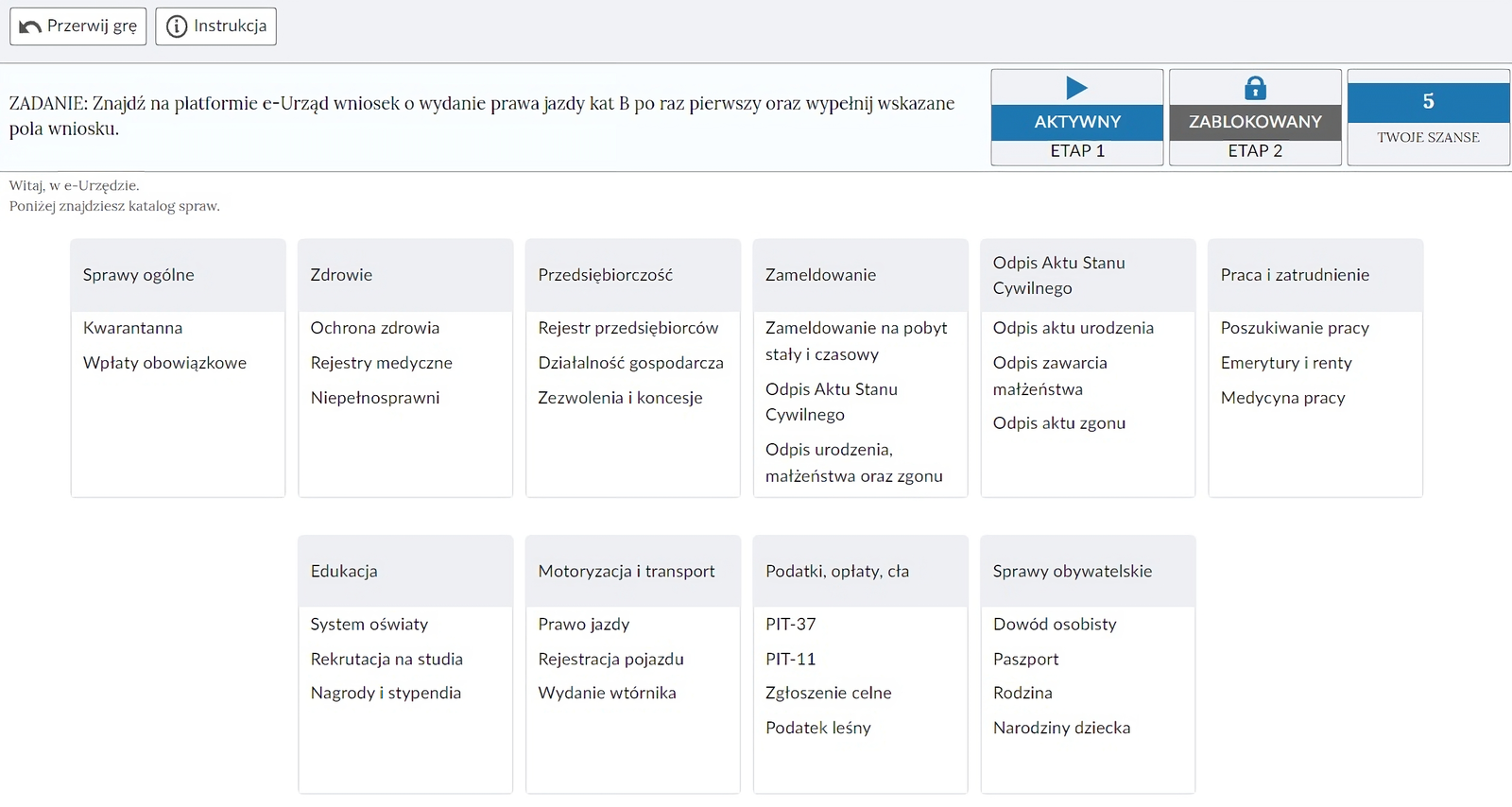Open the Dowód osobisty entry
The width and height of the screenshot is (1512, 807).
point(1055,624)
